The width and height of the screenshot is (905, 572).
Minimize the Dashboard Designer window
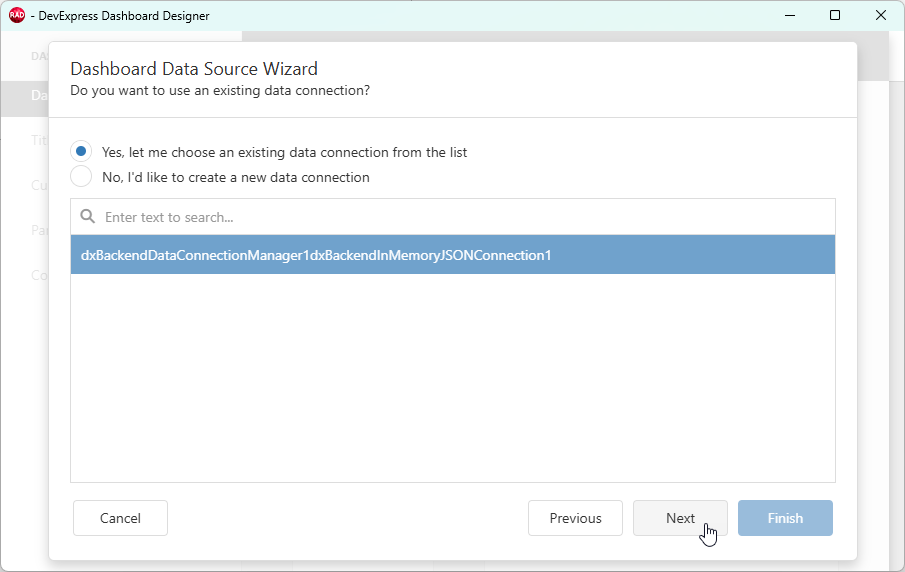click(790, 16)
